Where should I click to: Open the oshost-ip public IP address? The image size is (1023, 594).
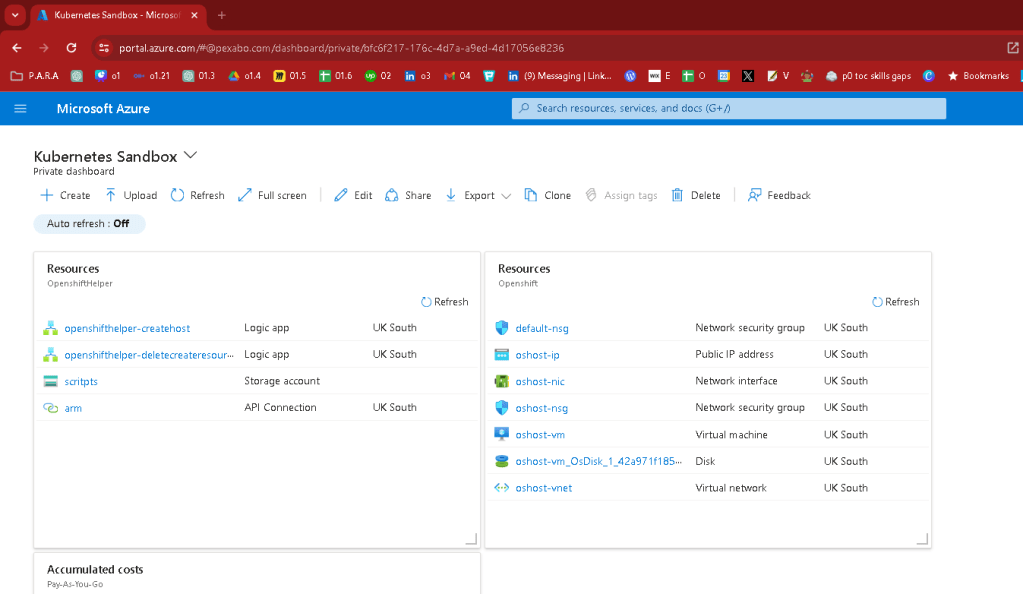point(537,355)
